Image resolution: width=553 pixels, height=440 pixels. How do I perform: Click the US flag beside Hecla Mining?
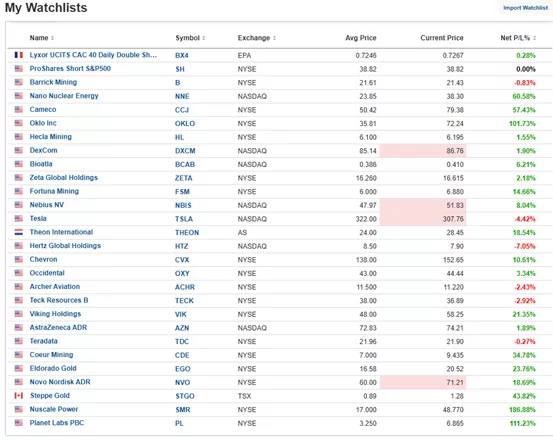coord(19,137)
